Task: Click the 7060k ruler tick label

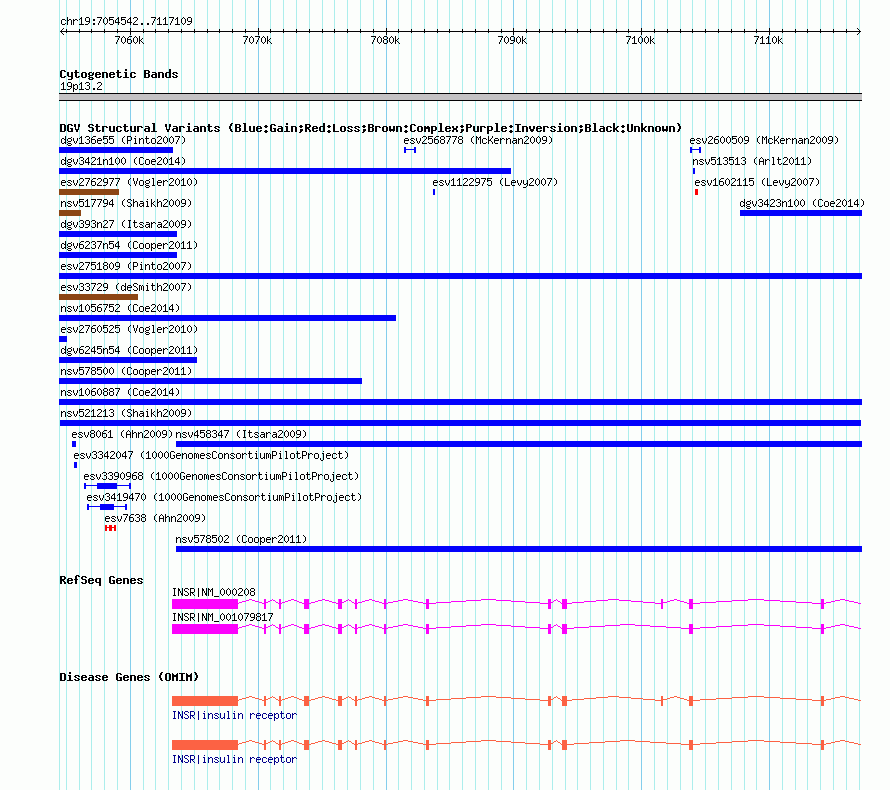Action: 129,40
